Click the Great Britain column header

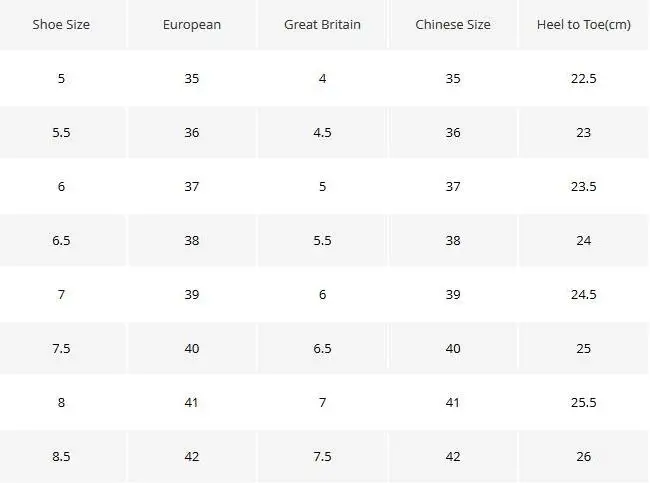coord(322,24)
